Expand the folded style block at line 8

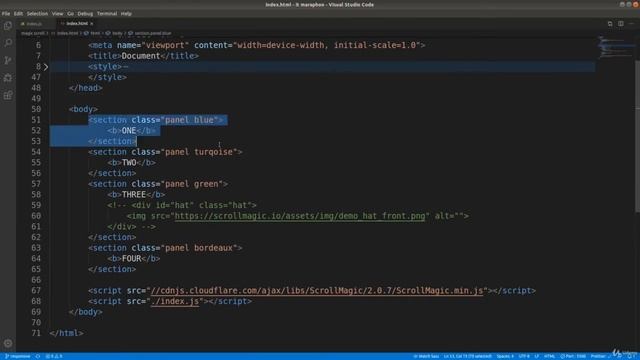coord(46,67)
